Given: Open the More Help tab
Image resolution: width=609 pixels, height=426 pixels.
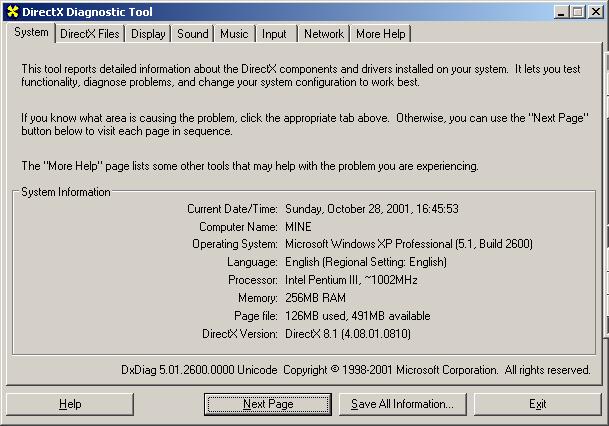Looking at the screenshot, I should [381, 34].
